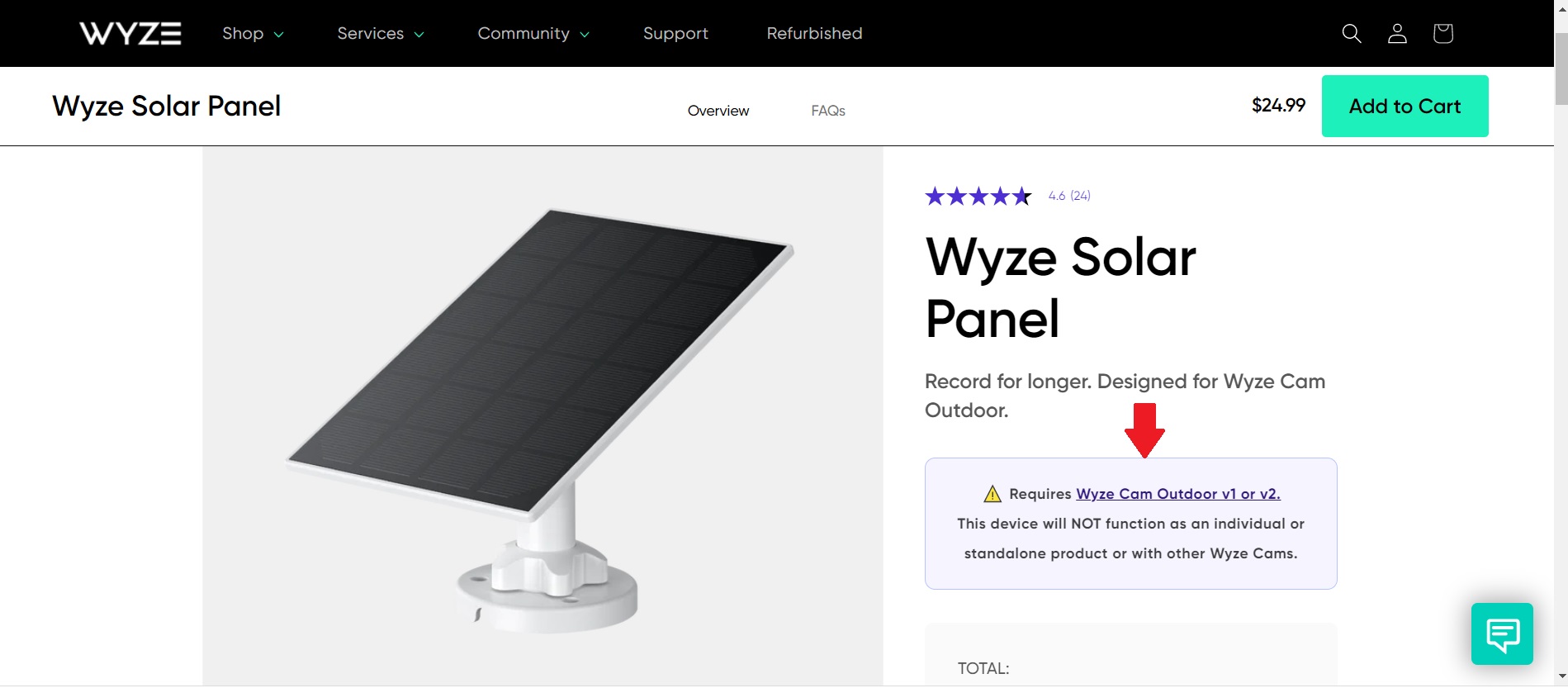Open the search icon
The image size is (1568, 688).
tap(1352, 33)
